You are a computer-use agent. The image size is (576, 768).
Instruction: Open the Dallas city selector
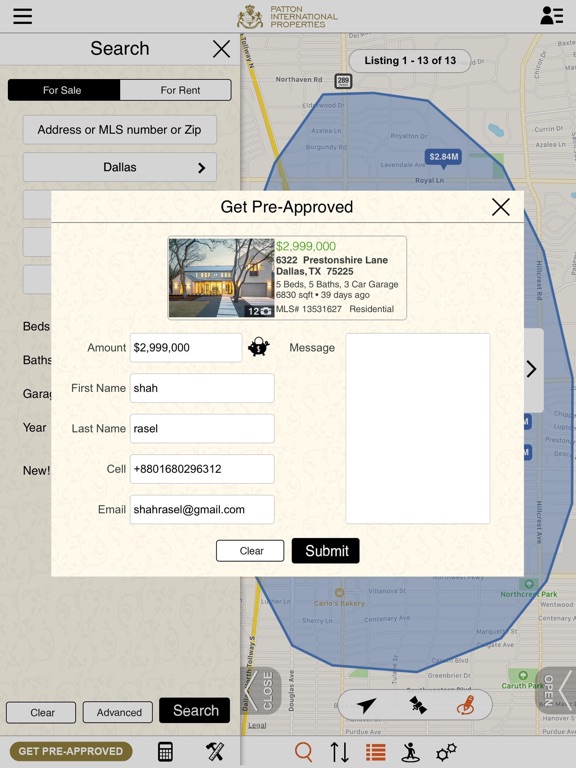click(120, 168)
